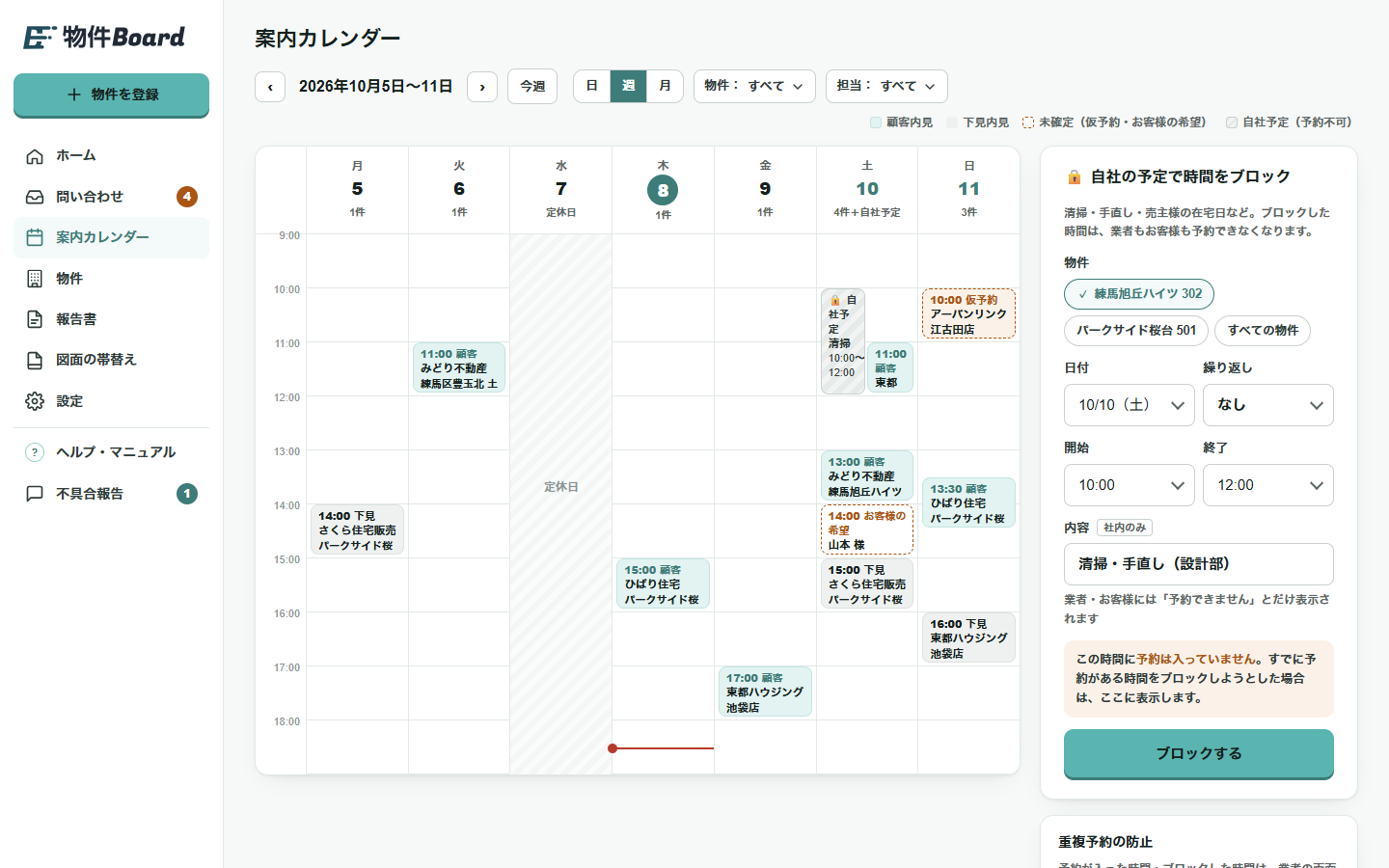
Task: Click the ヘルプ question mark icon
Action: 35,452
